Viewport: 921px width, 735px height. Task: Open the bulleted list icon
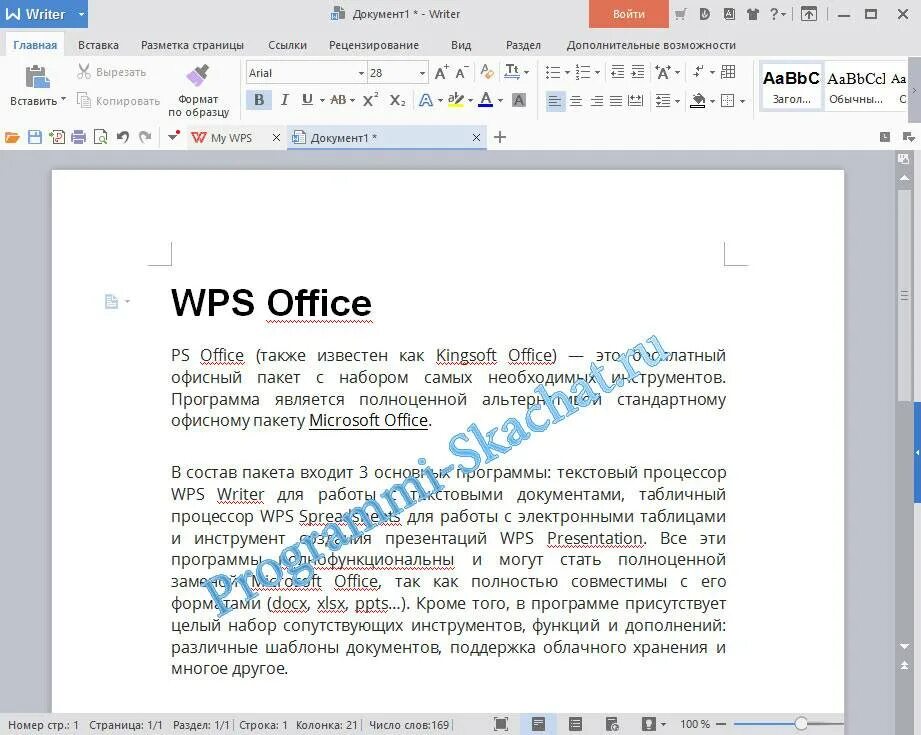click(554, 71)
